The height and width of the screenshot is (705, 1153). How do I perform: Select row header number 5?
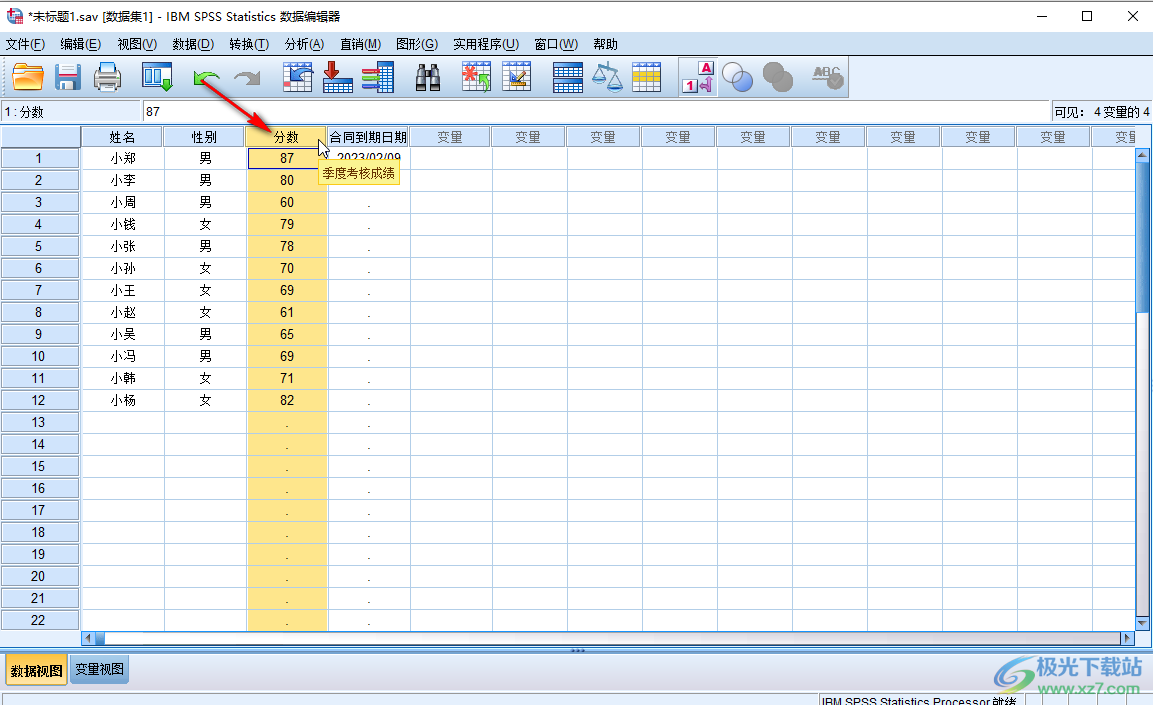coord(40,246)
